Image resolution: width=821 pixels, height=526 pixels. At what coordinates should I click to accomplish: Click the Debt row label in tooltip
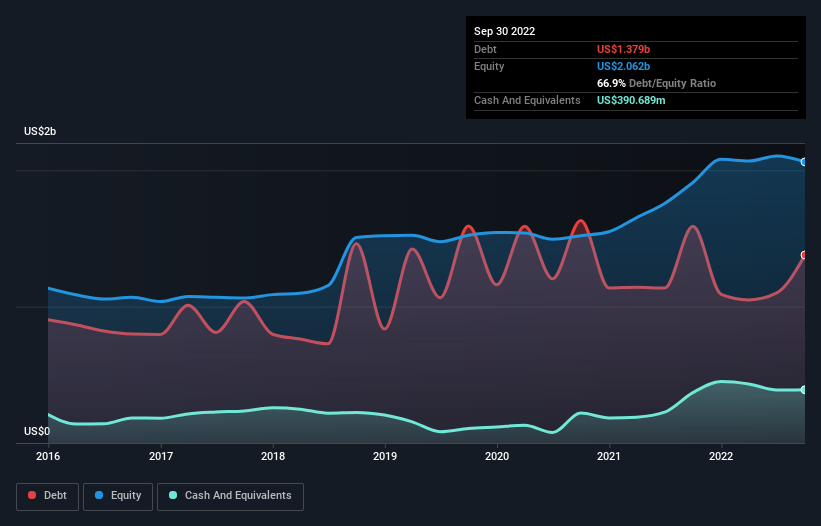[485, 49]
